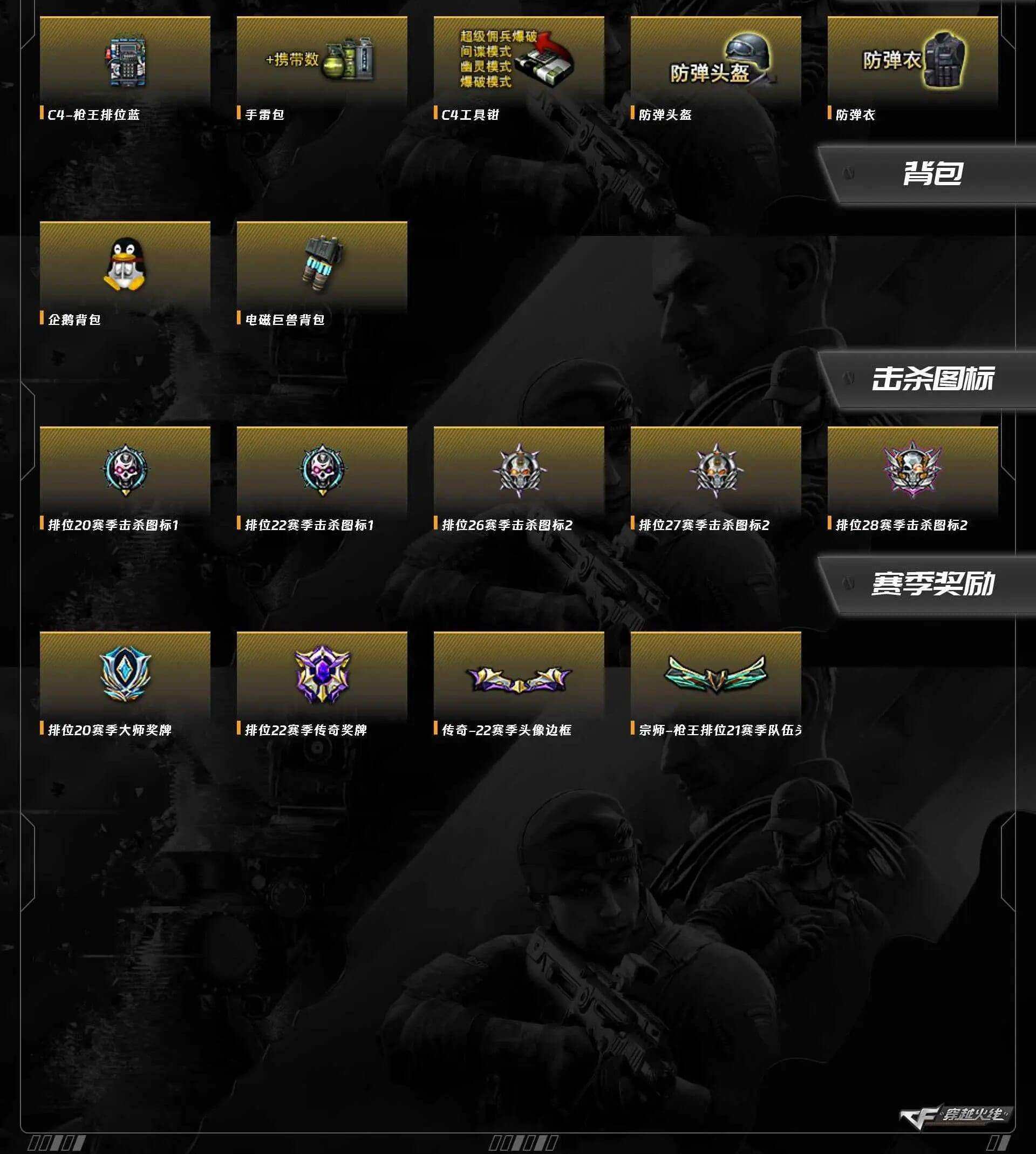Click the 企鹅背包 penguin backpack icon
Screen dimensions: 1036x1154
pos(125,264)
